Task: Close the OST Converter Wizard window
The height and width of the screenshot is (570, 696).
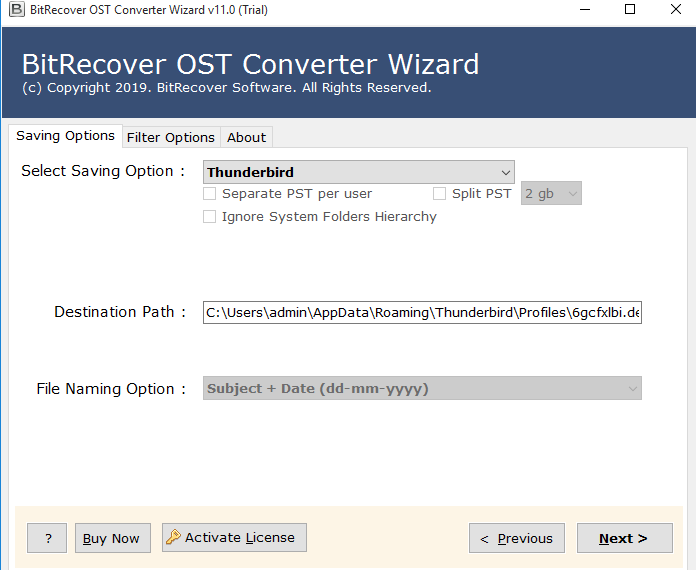Action: tap(674, 10)
